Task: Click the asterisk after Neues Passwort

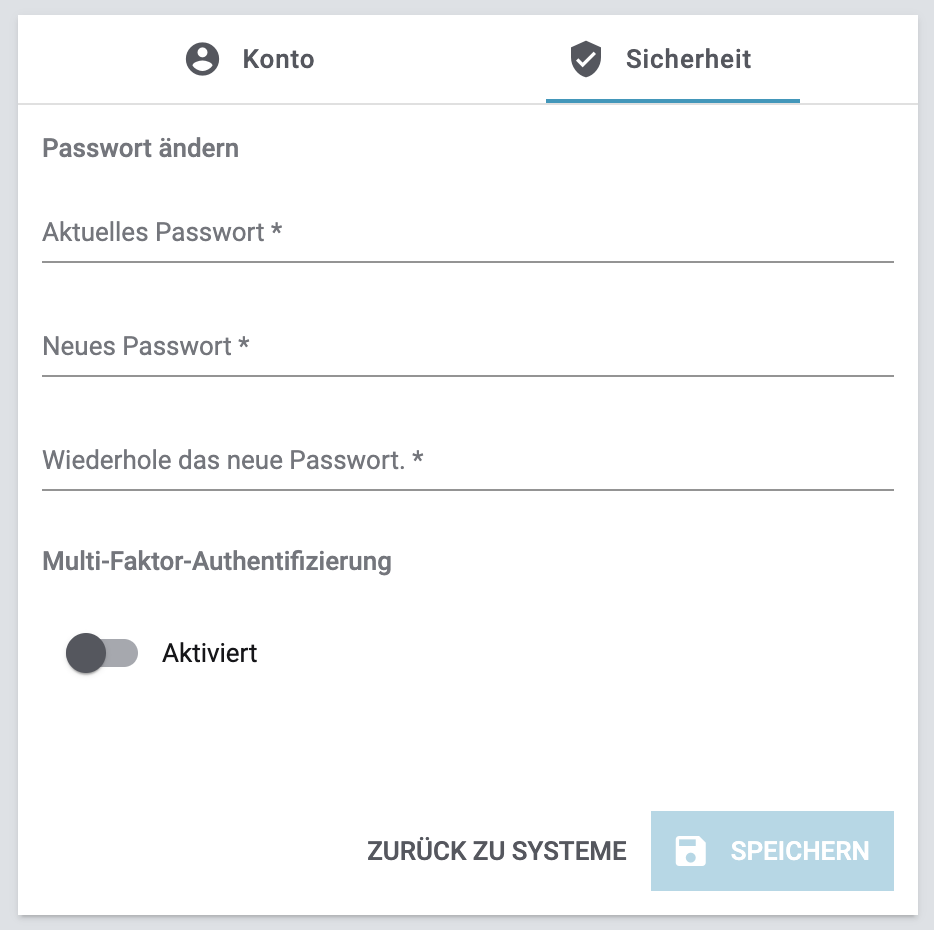Action: [x=243, y=345]
